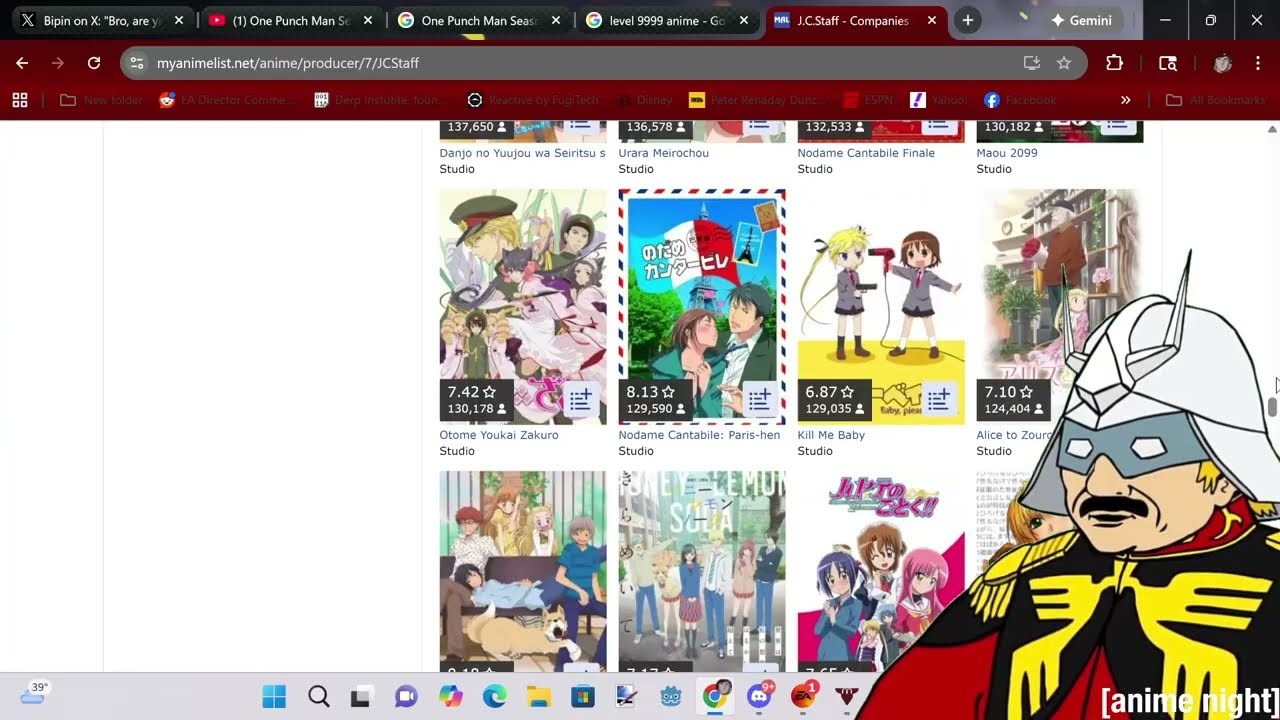Open Danjo no Yuujou wa Seiritsu link
Viewport: 1280px width, 720px height.
[522, 153]
